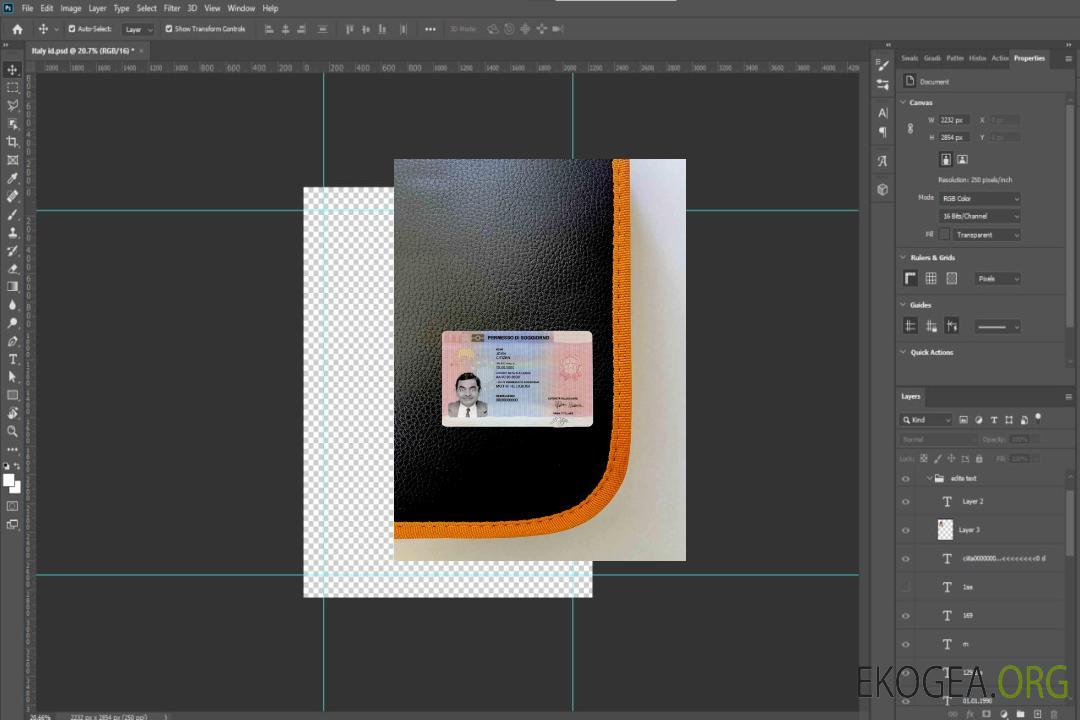Image resolution: width=1080 pixels, height=720 pixels.
Task: Select the Move tool
Action: tap(13, 70)
